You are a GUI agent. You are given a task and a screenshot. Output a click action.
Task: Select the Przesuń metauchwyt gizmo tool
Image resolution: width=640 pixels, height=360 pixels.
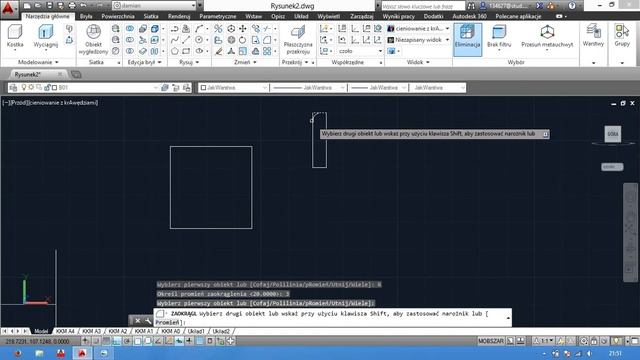(x=547, y=37)
